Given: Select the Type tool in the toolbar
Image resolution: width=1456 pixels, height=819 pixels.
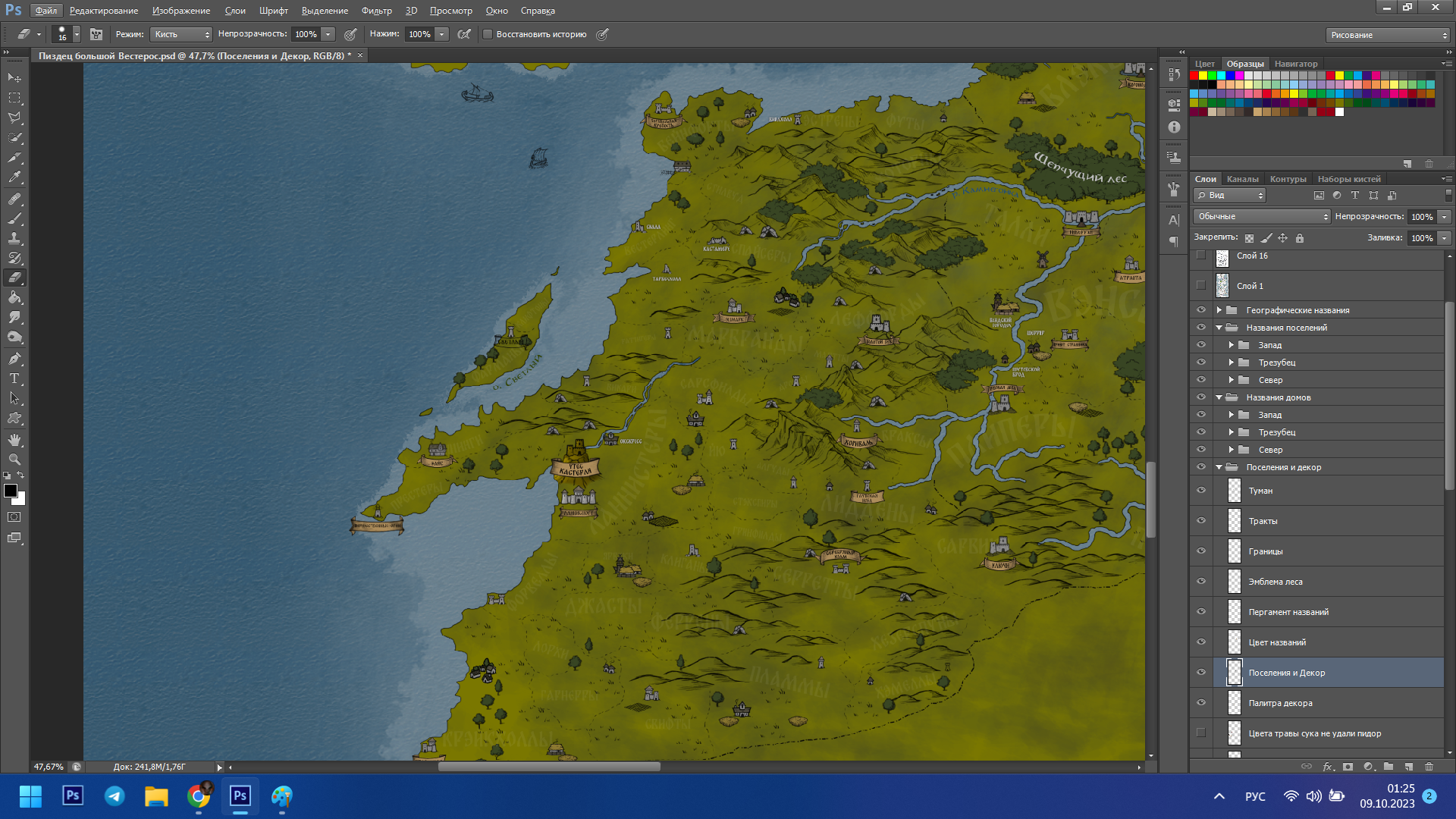Looking at the screenshot, I should (14, 378).
